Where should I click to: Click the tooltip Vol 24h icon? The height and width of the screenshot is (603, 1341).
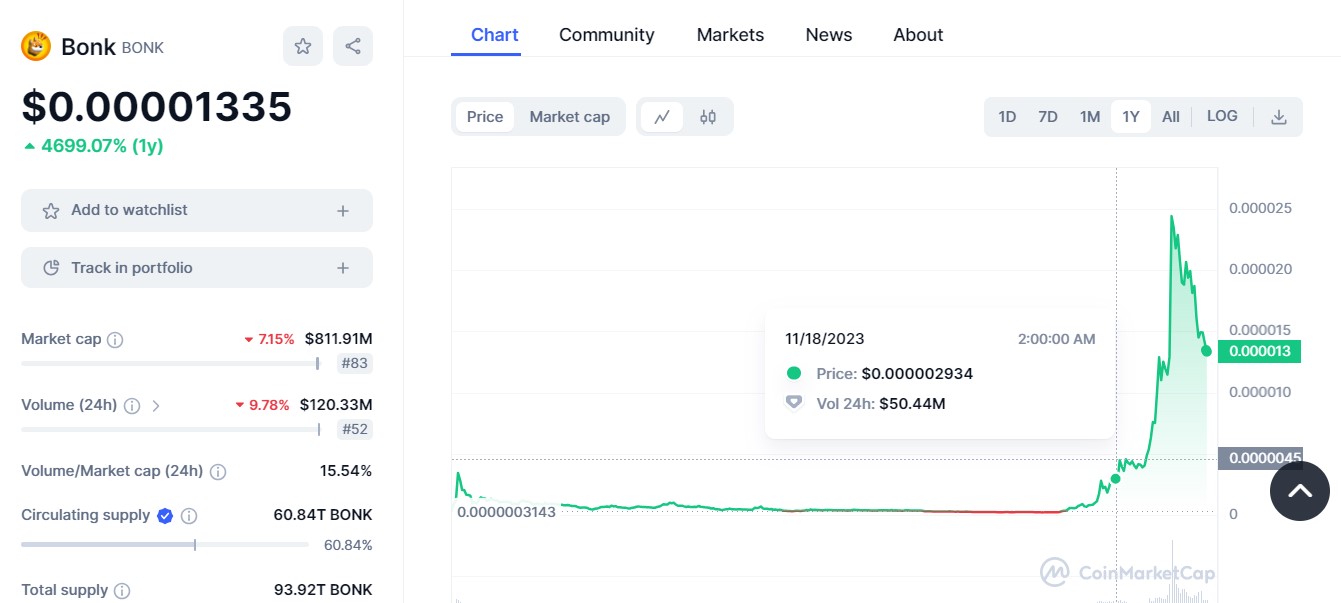coord(794,403)
